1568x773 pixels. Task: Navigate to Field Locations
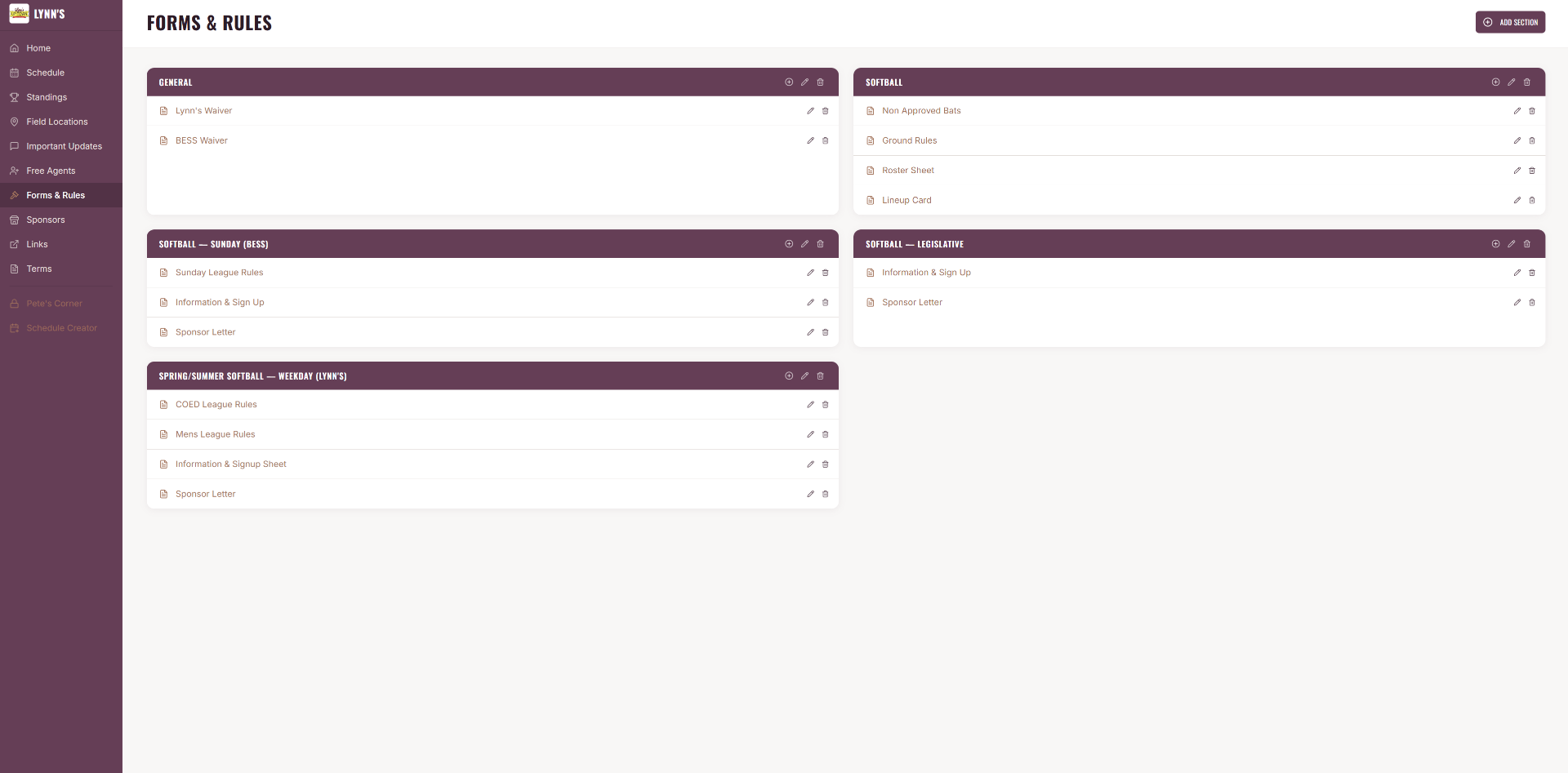[61, 122]
